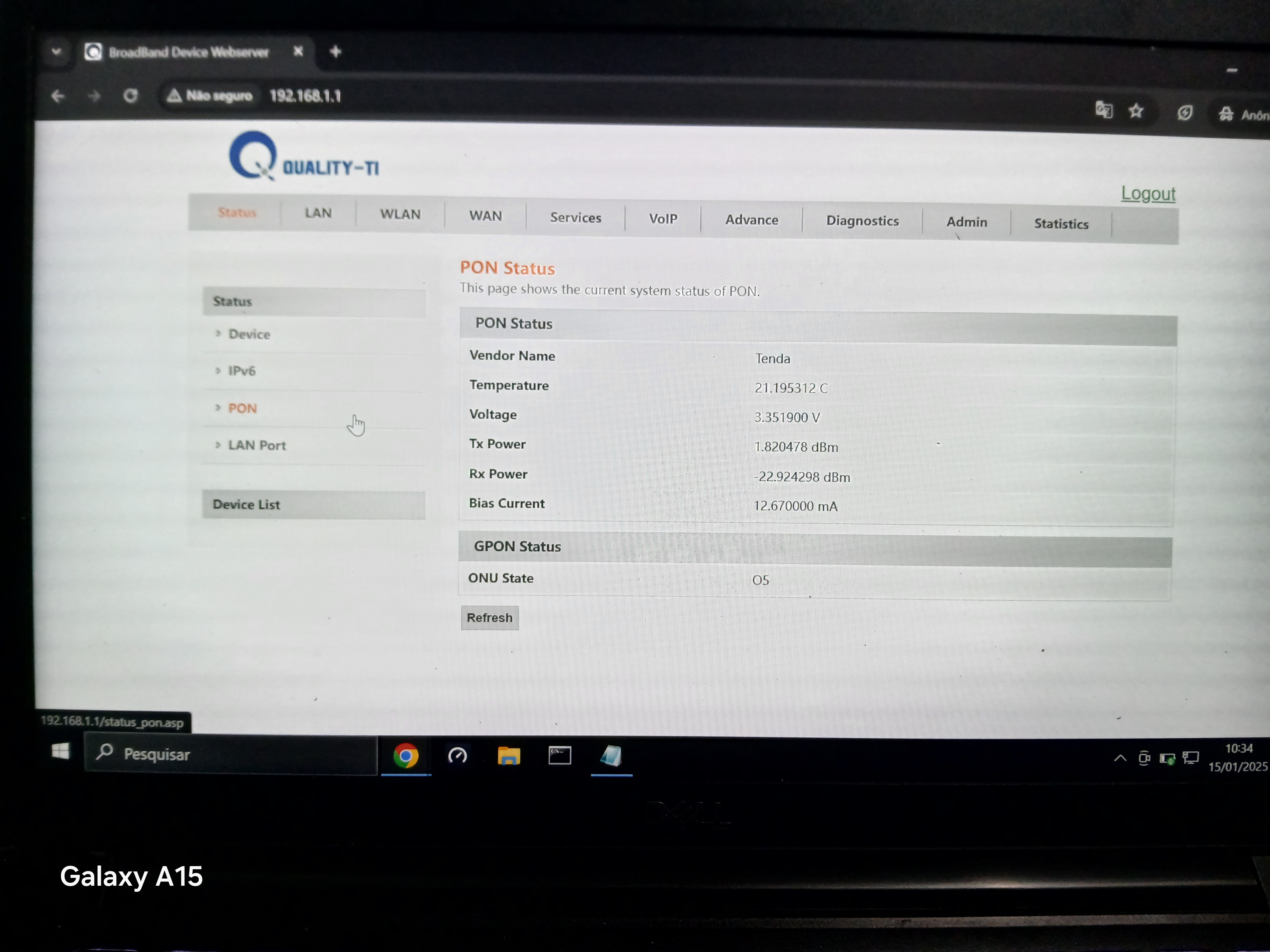Open File Explorer from taskbar
This screenshot has height=952, width=1270.
[x=509, y=756]
